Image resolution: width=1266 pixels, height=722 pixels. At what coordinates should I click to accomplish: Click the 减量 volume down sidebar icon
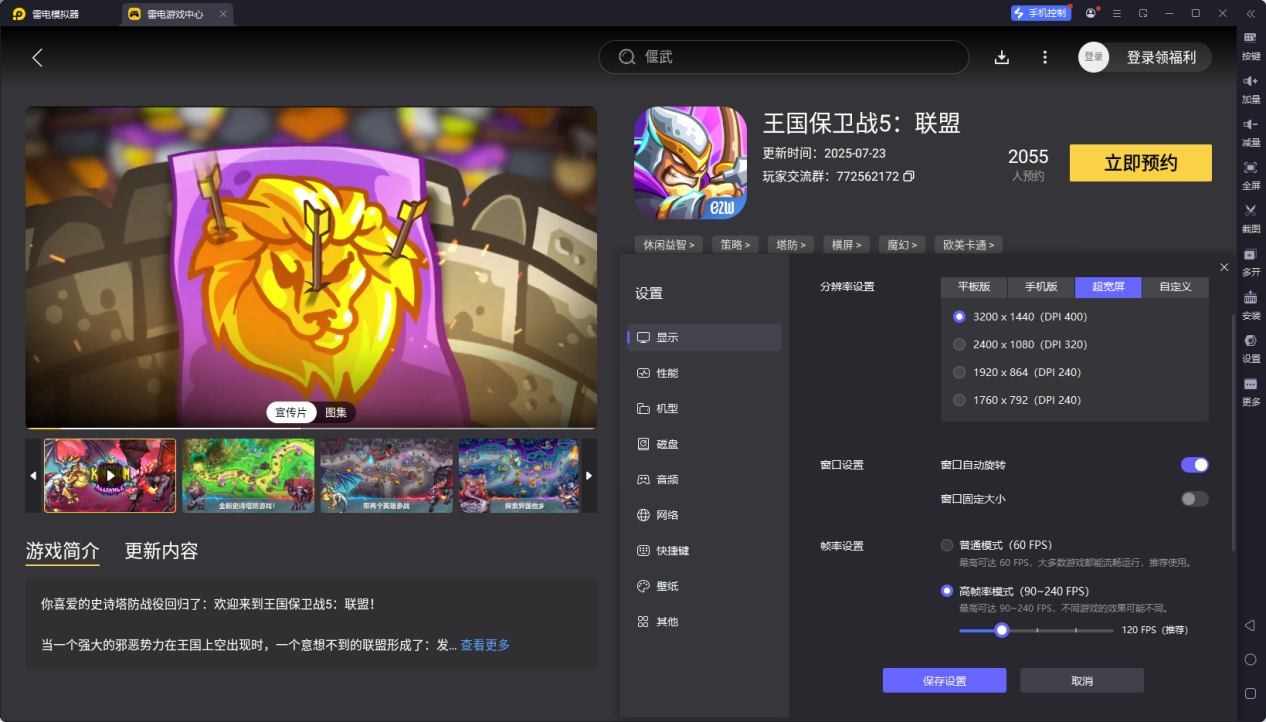coord(1251,131)
